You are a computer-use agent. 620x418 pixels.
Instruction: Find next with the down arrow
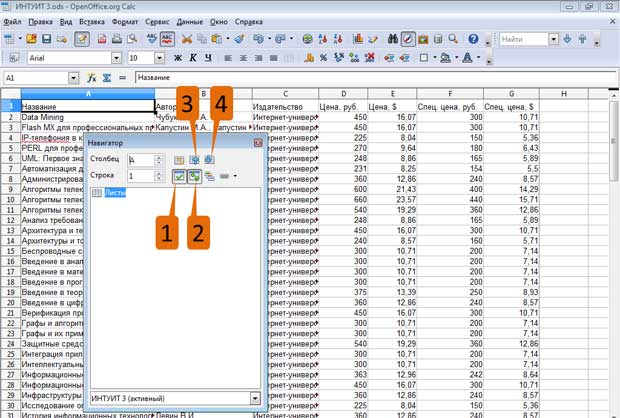tap(567, 39)
